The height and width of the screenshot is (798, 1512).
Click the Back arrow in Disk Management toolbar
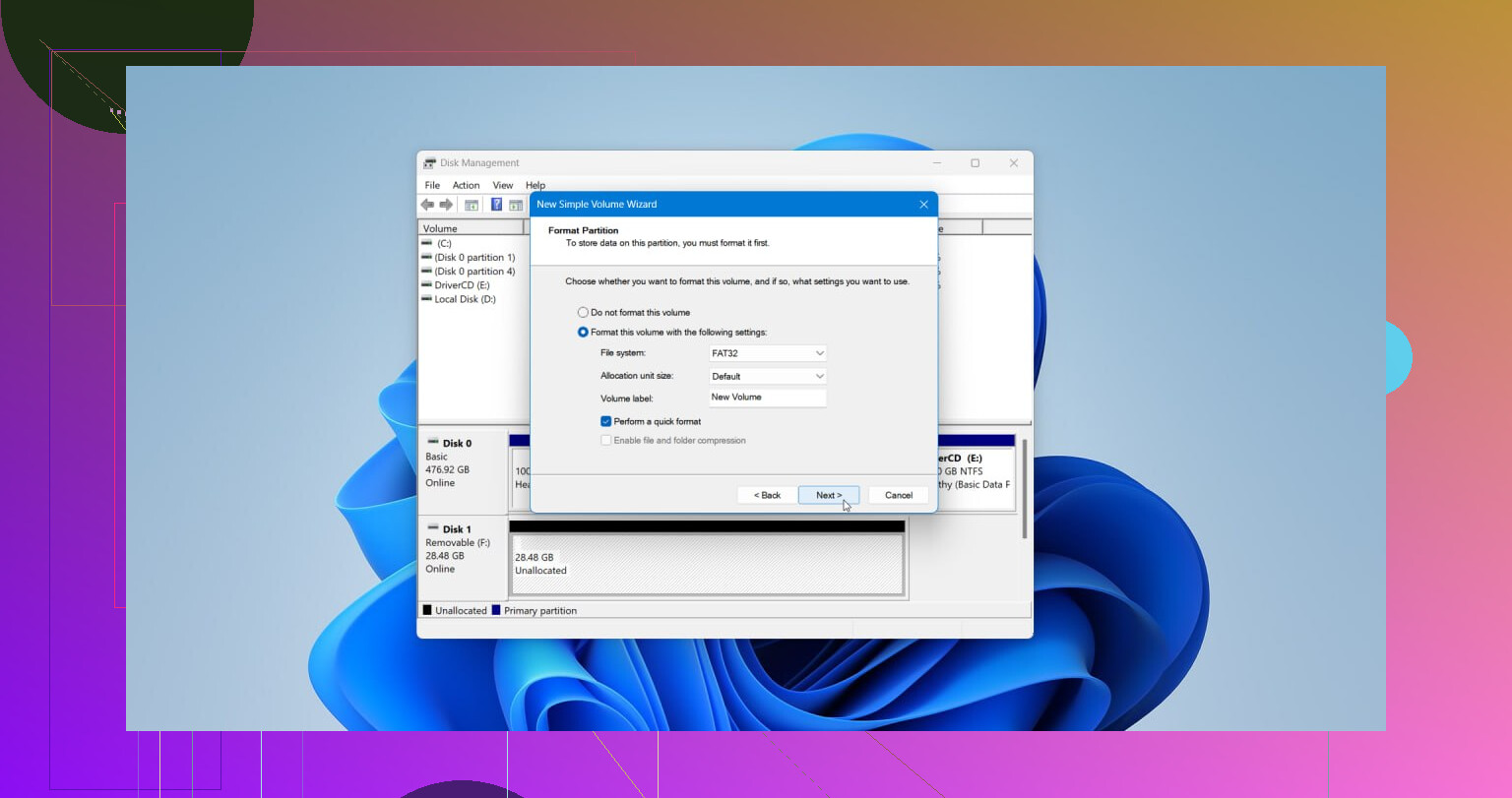pyautogui.click(x=427, y=205)
